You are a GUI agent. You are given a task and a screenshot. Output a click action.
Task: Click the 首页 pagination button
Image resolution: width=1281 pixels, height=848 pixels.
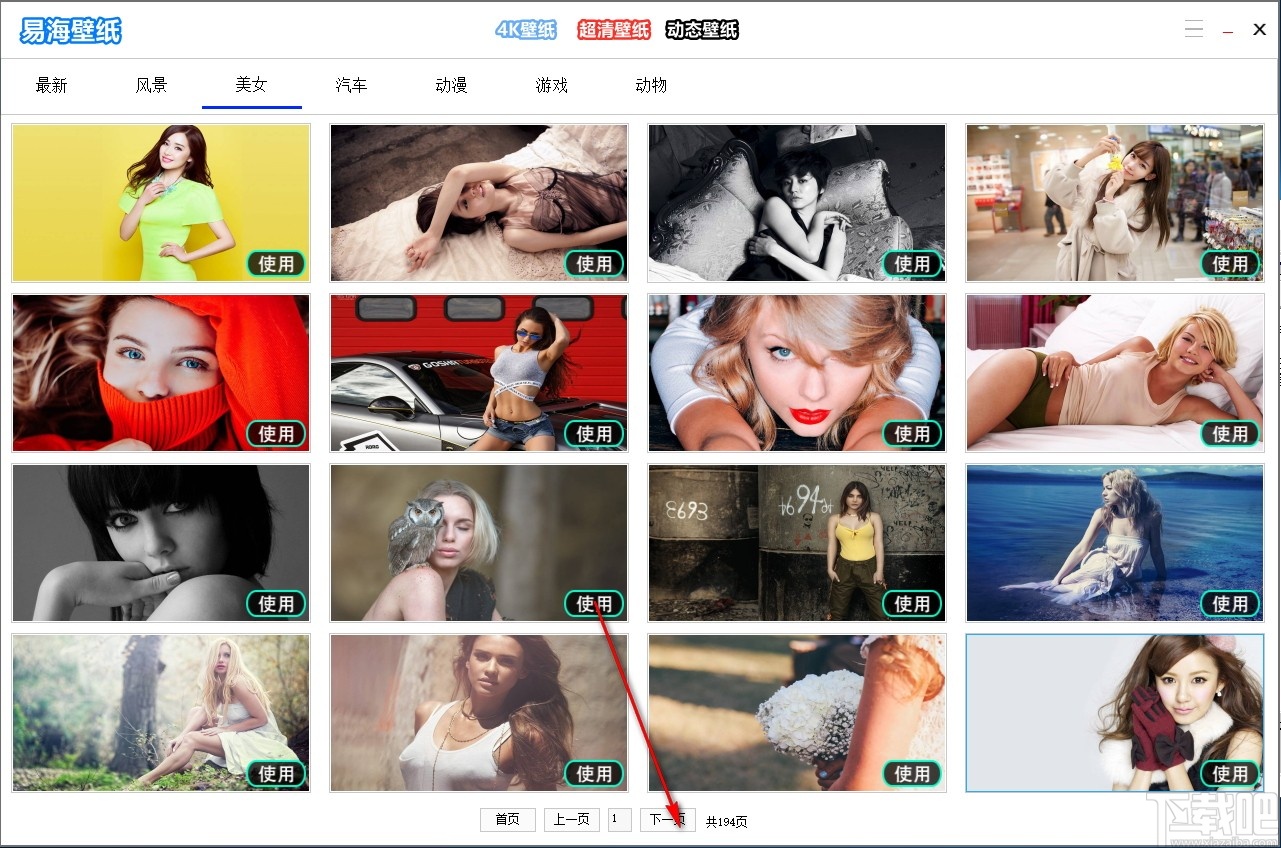tap(507, 819)
